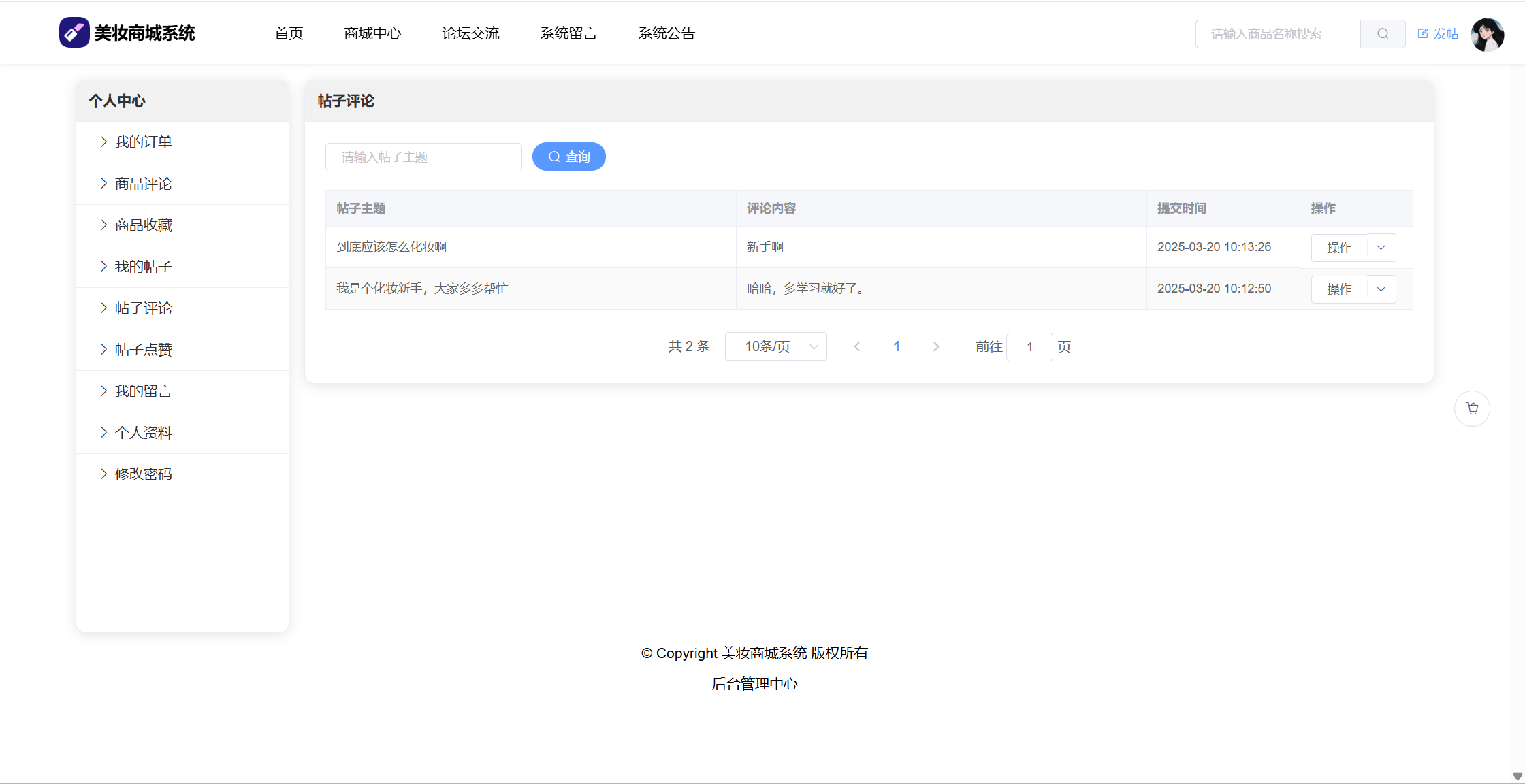The width and height of the screenshot is (1525, 784).
Task: Expand 我的订单 sidebar chevron
Action: coord(103,142)
